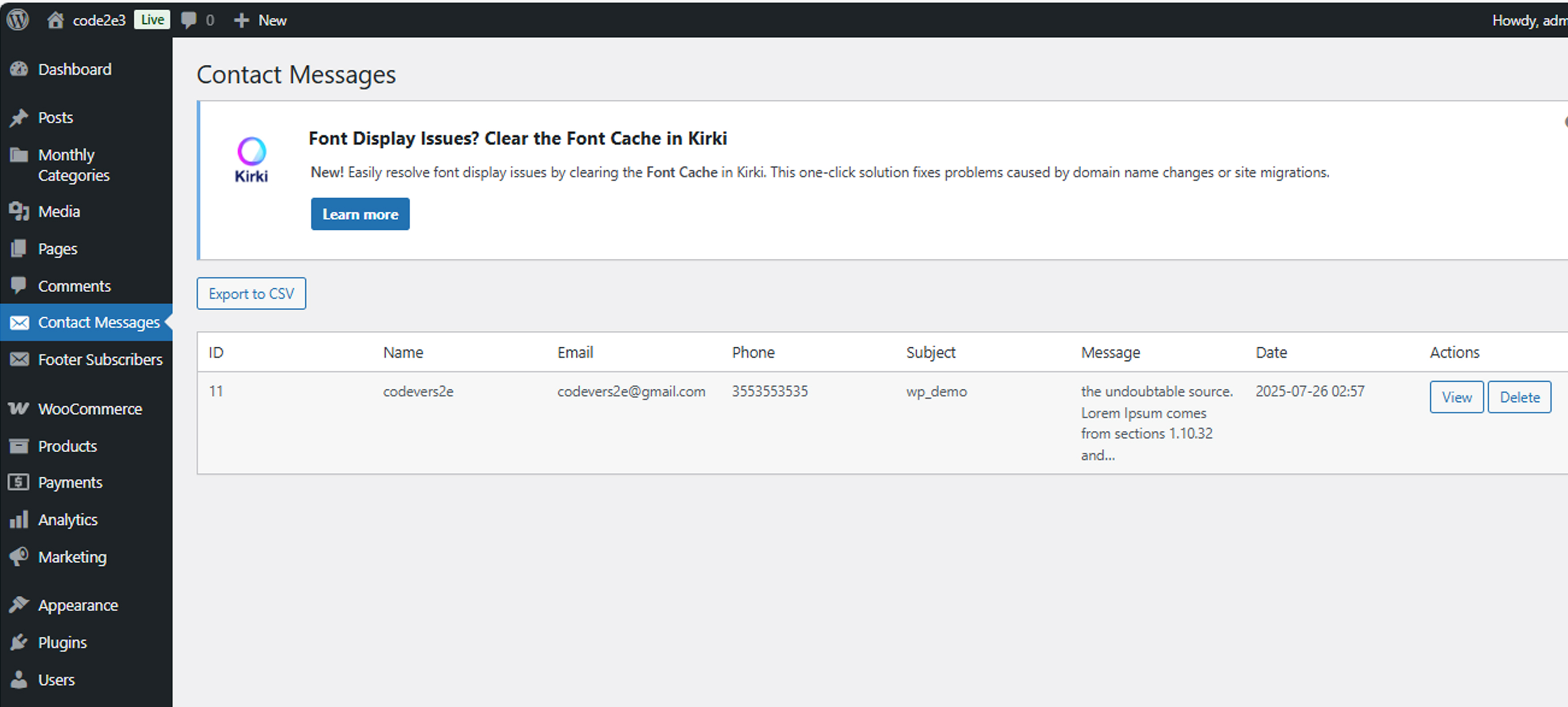Click the phone number 3553553535
The image size is (1568, 707).
[x=769, y=391]
